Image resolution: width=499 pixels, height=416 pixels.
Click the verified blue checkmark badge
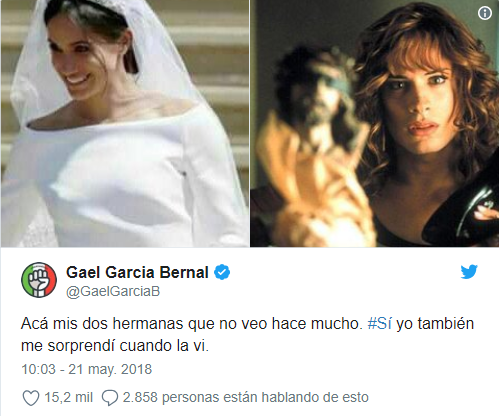[222, 272]
